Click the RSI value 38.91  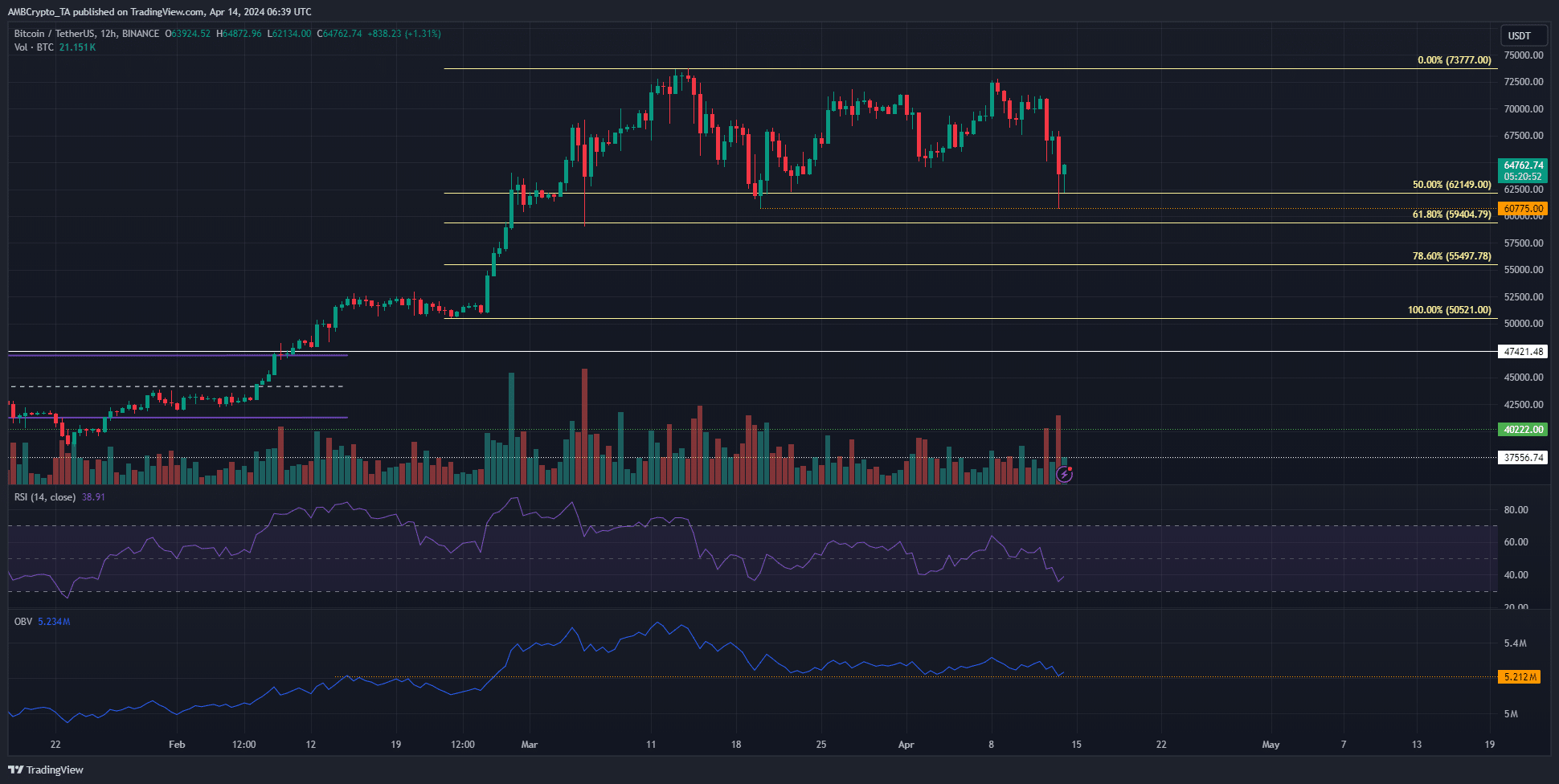click(x=93, y=497)
